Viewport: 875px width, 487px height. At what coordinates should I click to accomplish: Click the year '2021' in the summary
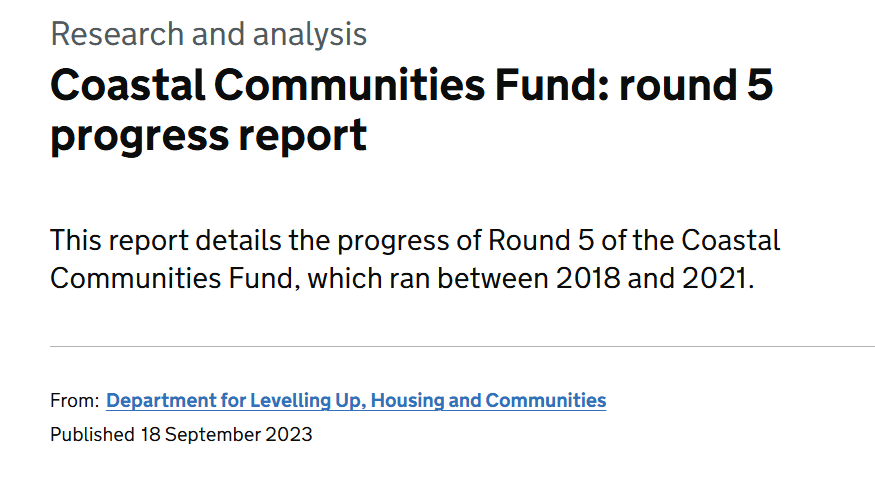click(x=714, y=278)
